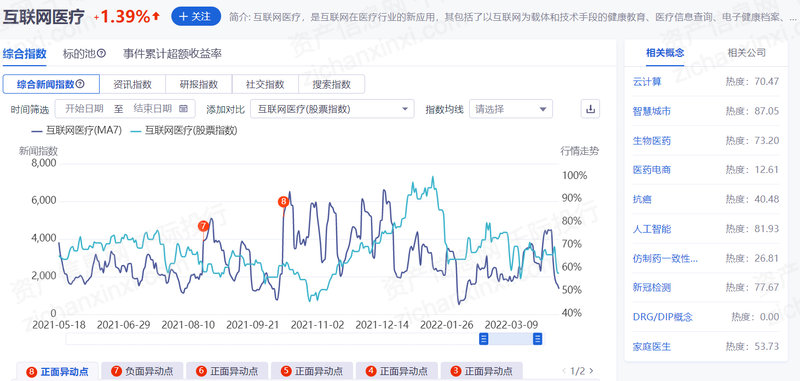Click the 简介 description text
The width and height of the screenshot is (800, 381).
(x=513, y=17)
